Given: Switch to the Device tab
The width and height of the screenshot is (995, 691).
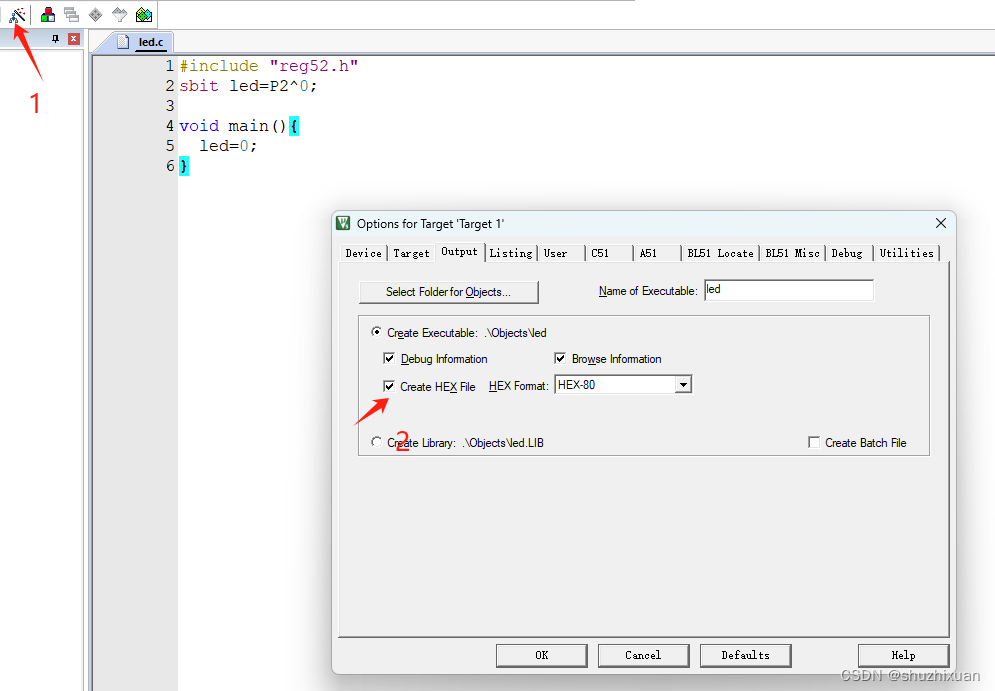Looking at the screenshot, I should (x=364, y=253).
